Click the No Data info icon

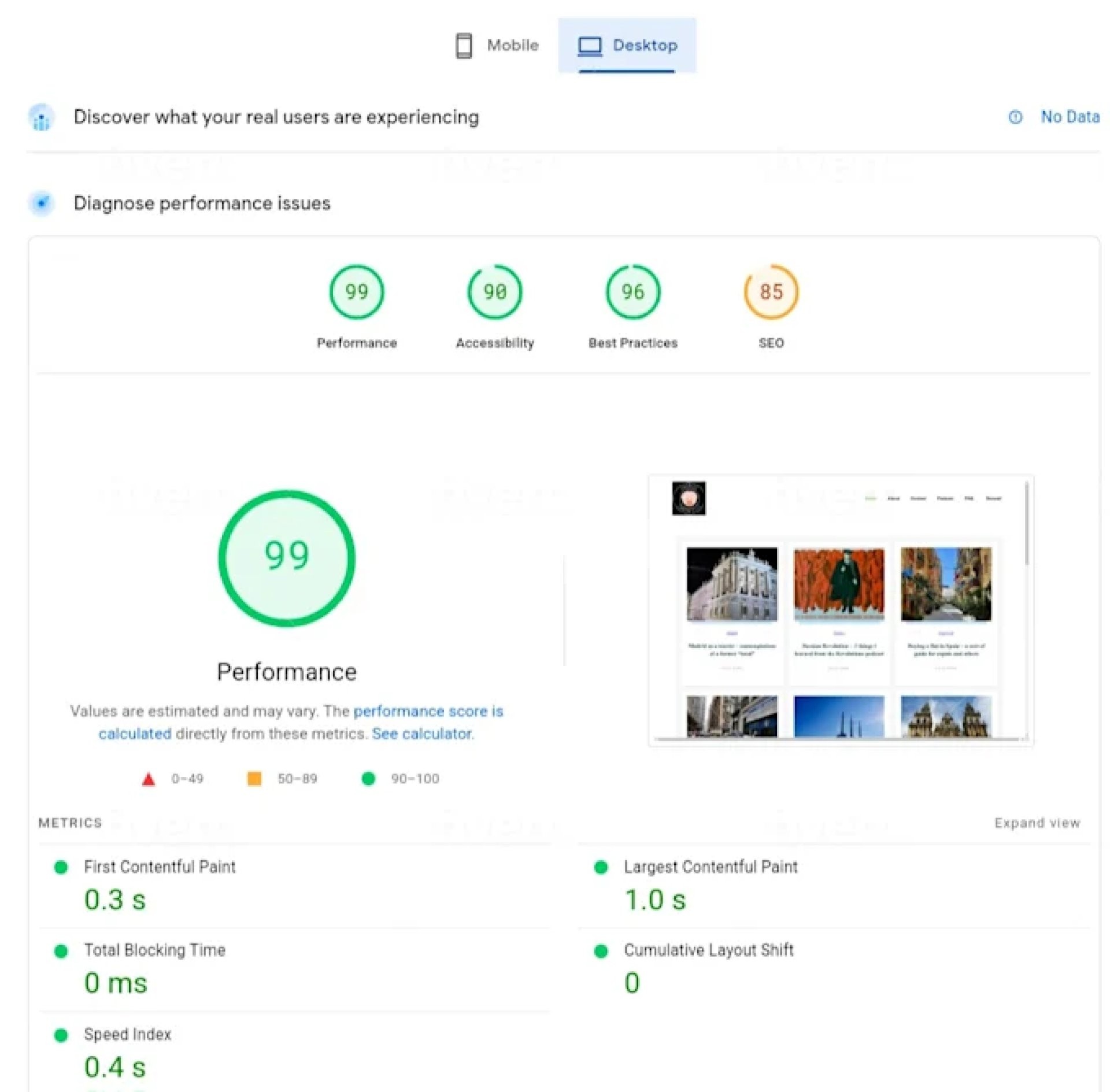[x=1015, y=117]
